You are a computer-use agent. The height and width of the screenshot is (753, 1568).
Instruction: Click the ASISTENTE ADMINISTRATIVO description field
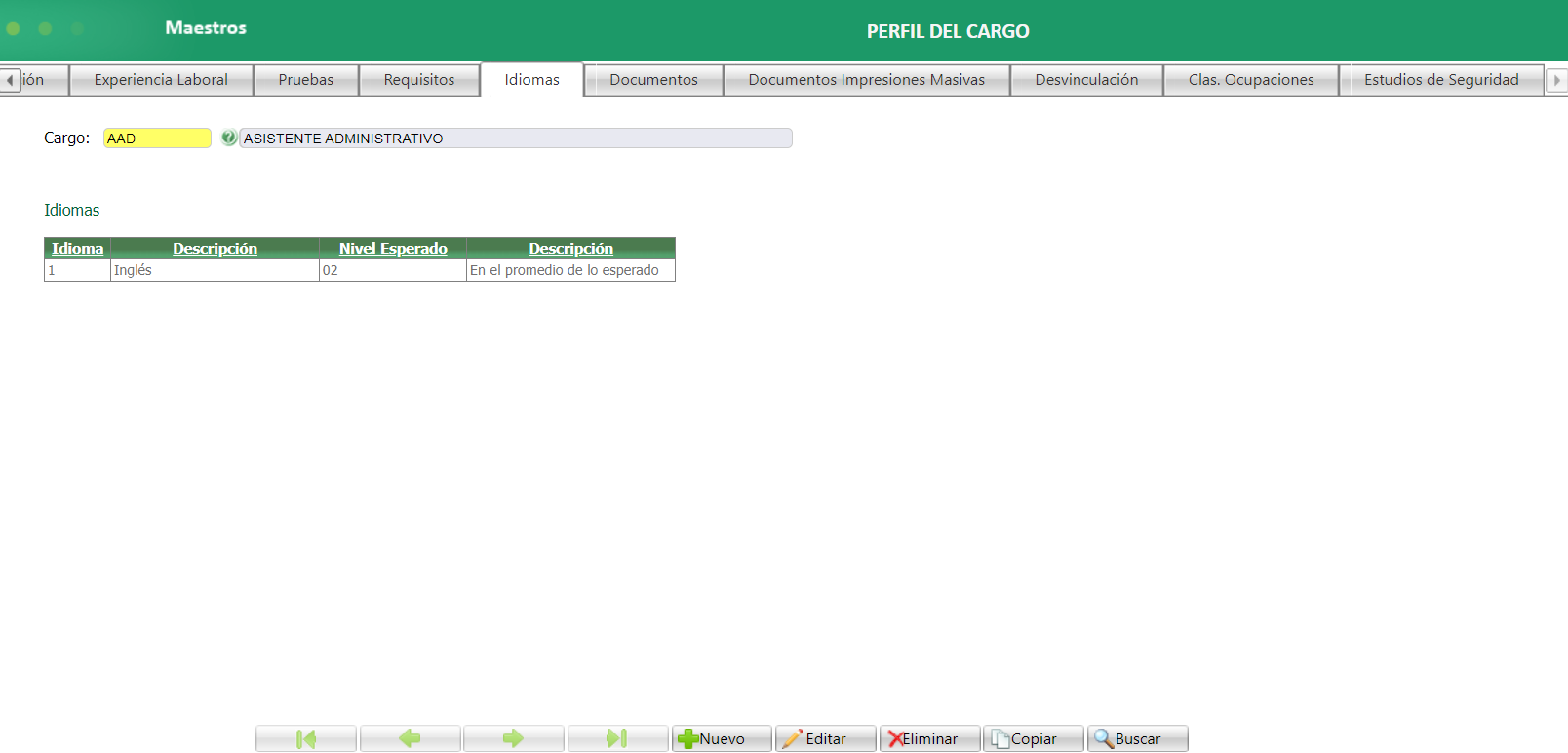pos(516,139)
